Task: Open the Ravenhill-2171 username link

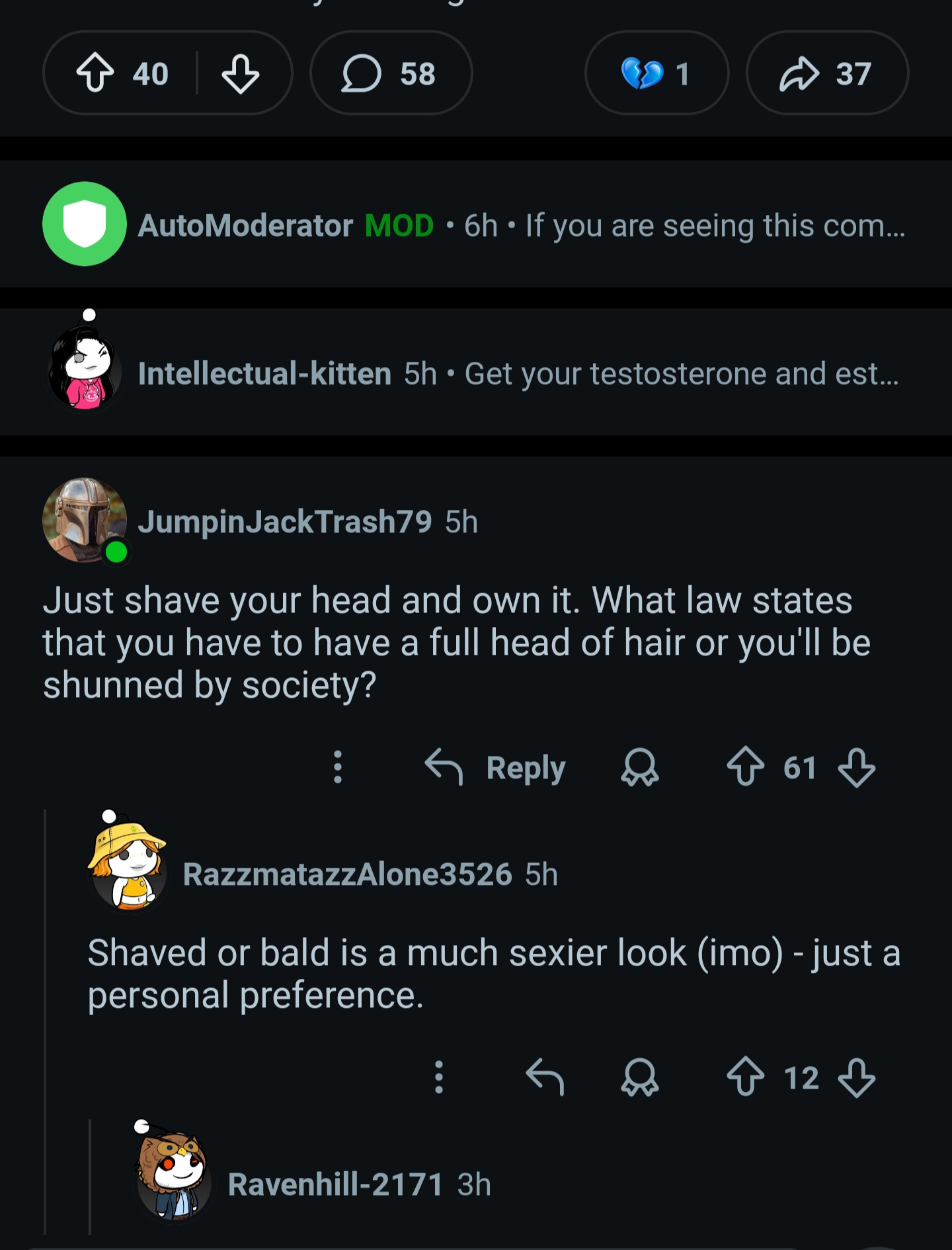Action: [x=335, y=1184]
